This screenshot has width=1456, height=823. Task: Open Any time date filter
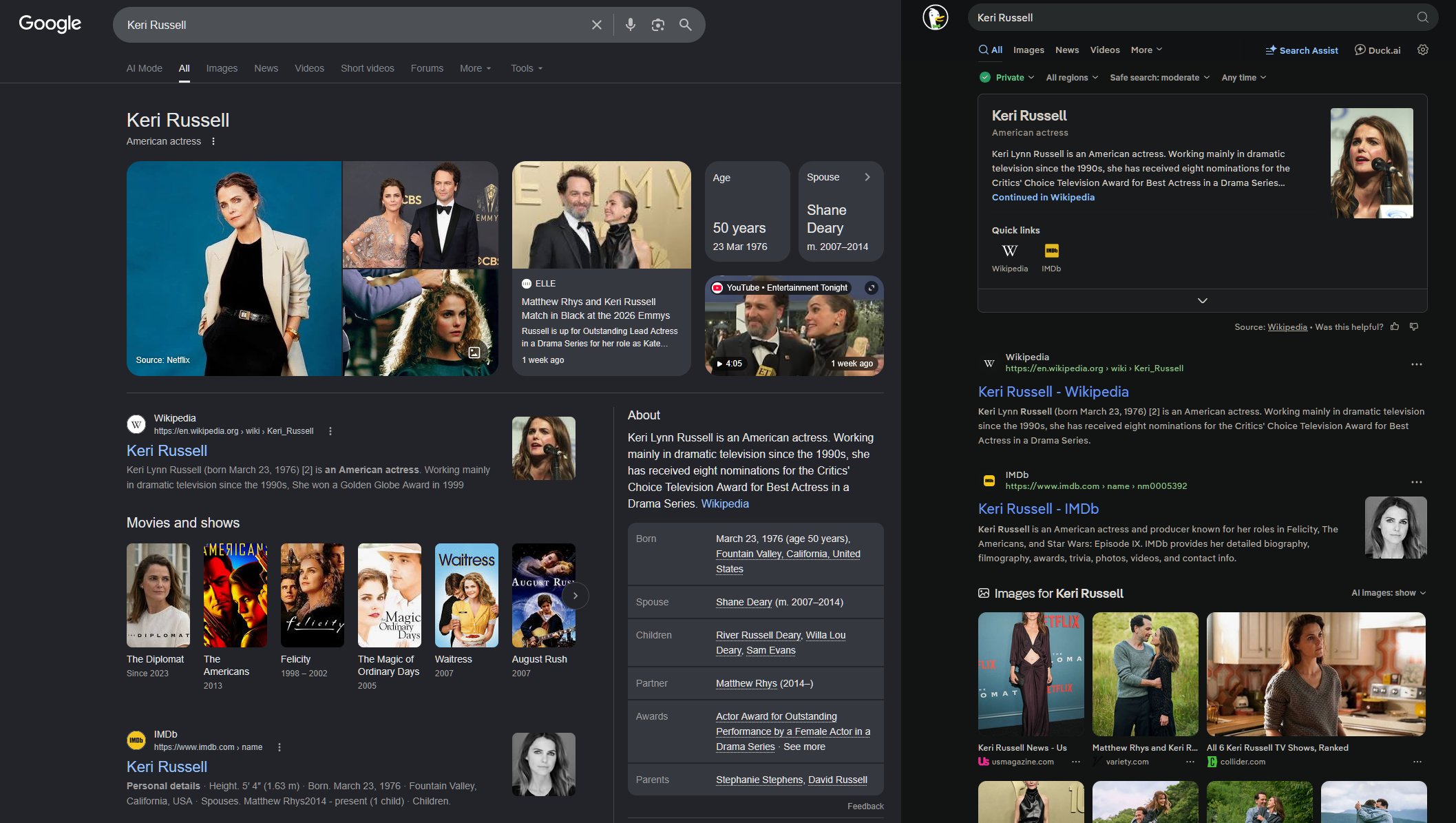[x=1244, y=77]
